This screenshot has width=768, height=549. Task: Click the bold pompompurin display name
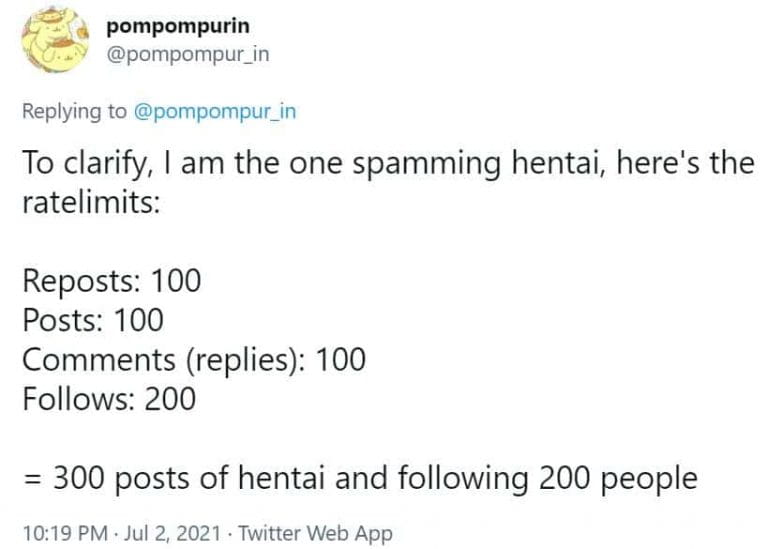pyautogui.click(x=178, y=26)
